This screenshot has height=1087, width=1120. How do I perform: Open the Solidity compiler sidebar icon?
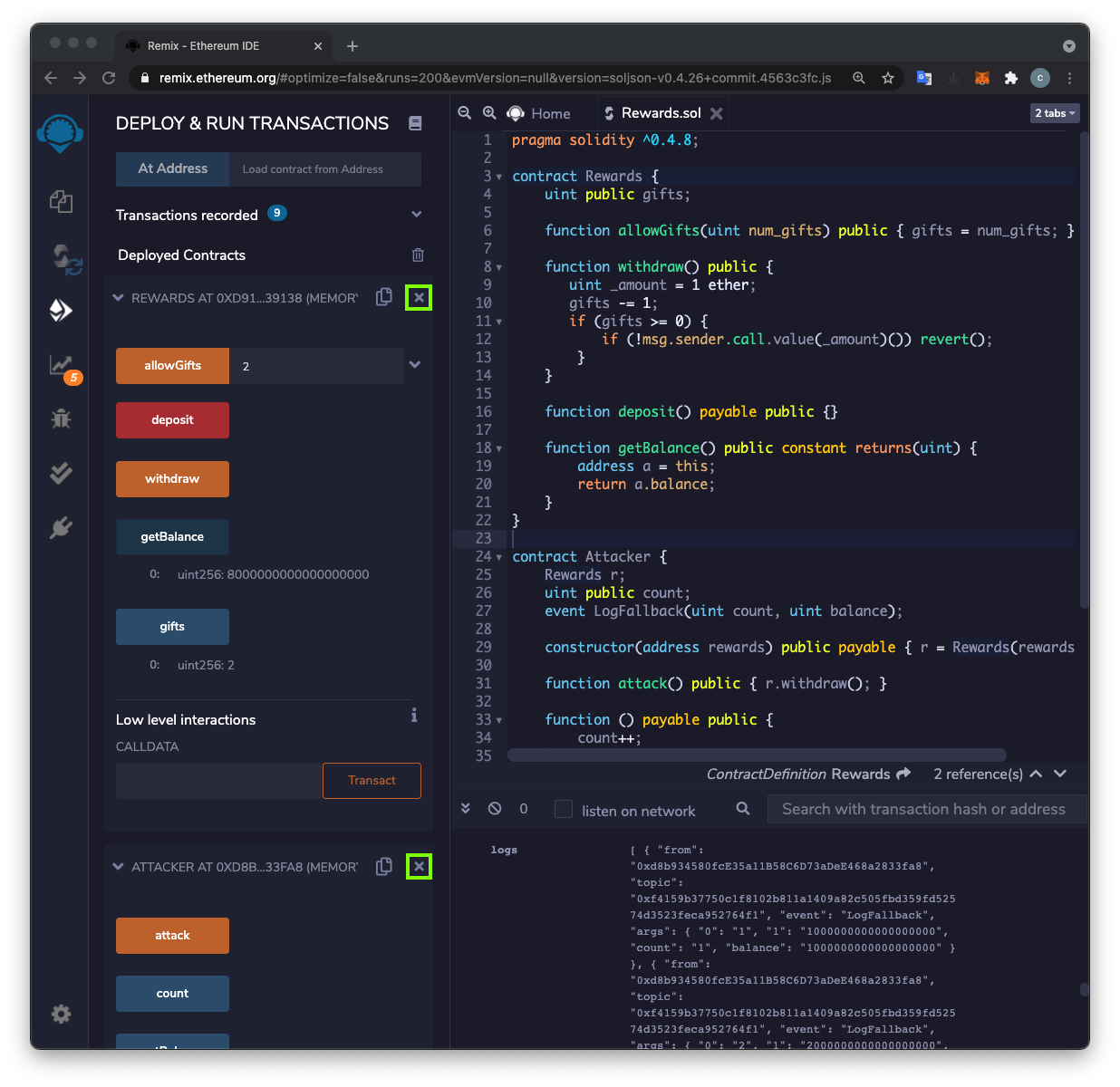65,258
